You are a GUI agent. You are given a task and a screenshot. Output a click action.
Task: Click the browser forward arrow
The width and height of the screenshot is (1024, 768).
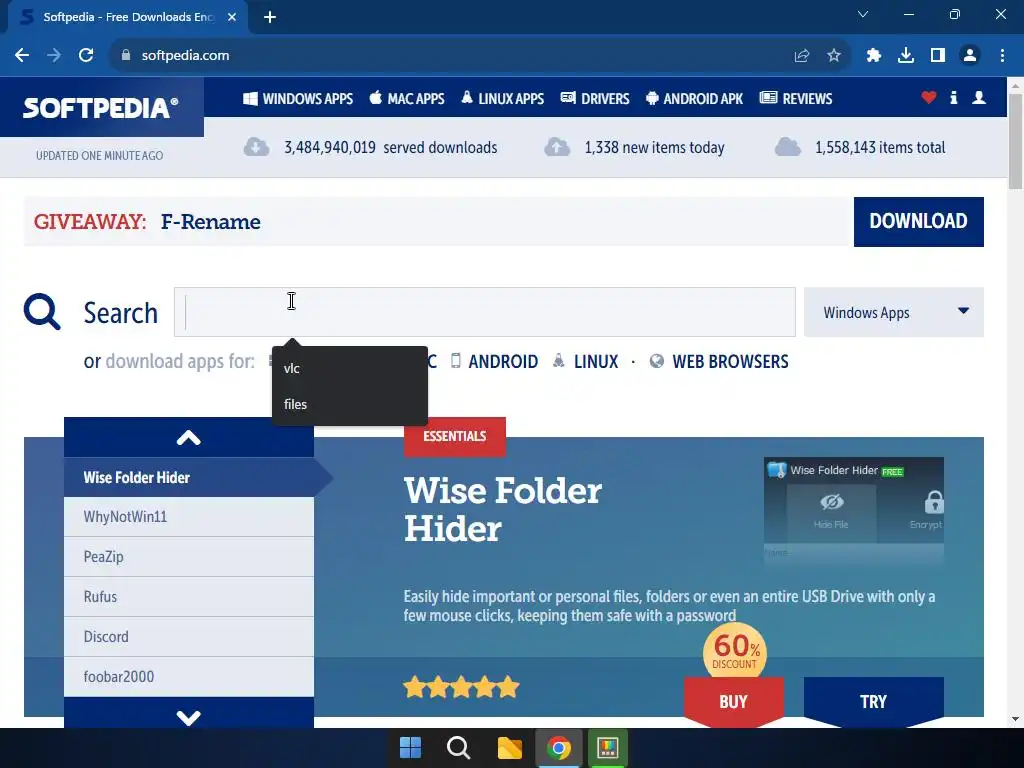[x=54, y=56]
